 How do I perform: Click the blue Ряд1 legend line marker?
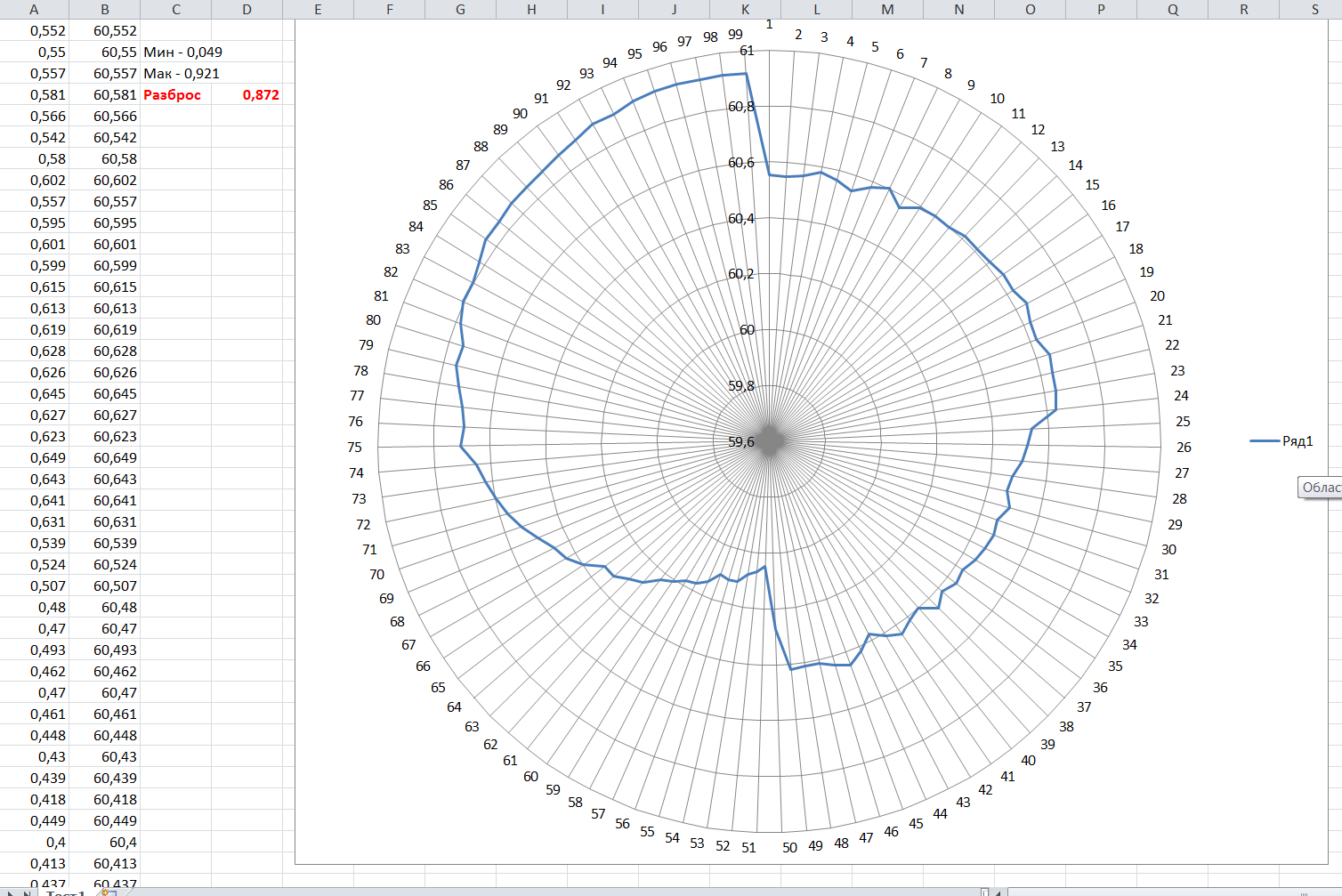(x=1265, y=441)
